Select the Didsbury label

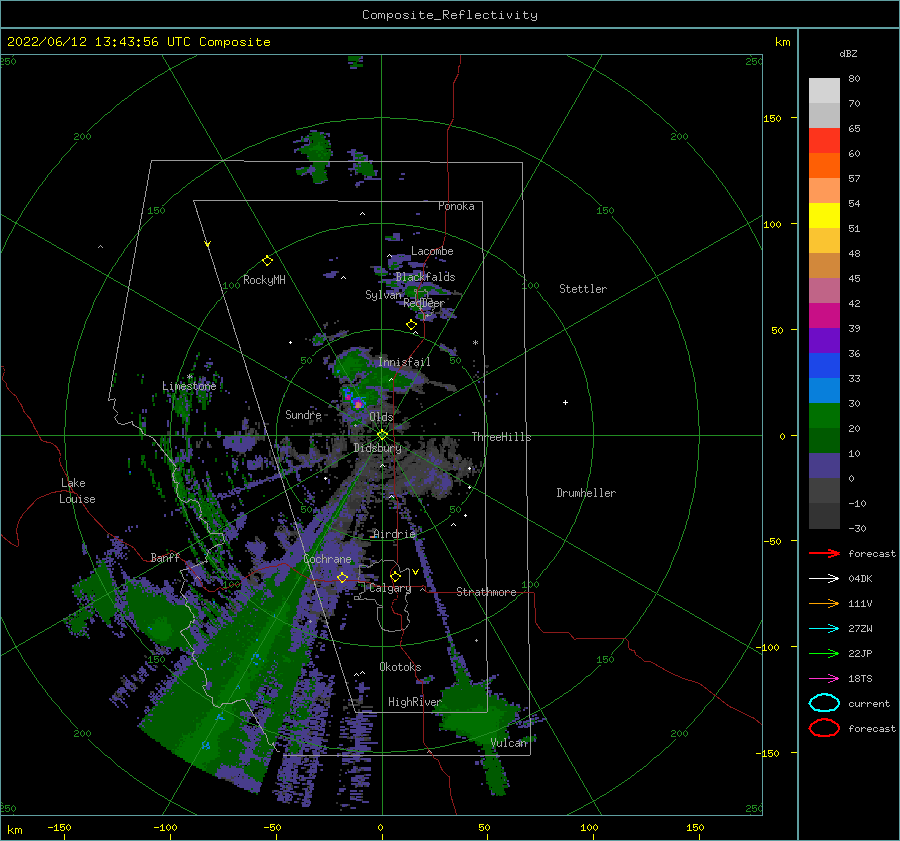point(378,448)
